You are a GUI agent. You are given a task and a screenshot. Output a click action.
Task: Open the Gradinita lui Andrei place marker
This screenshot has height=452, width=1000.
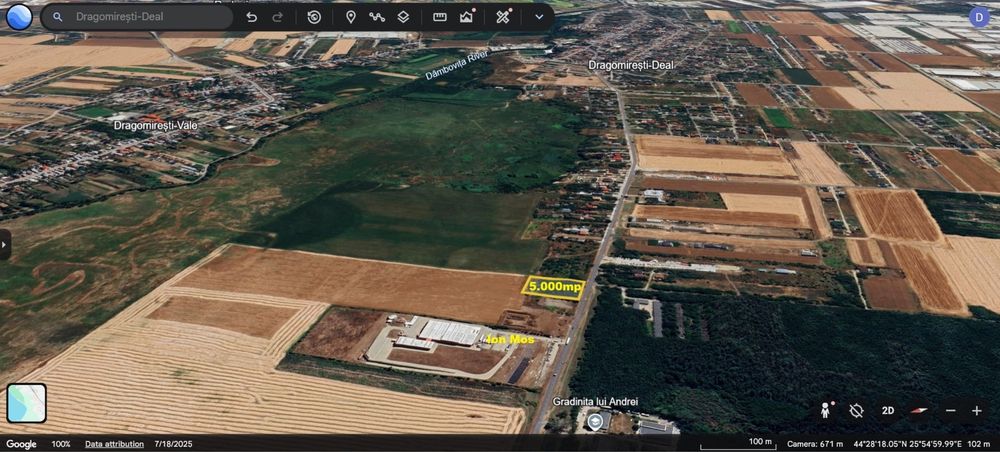click(x=595, y=421)
